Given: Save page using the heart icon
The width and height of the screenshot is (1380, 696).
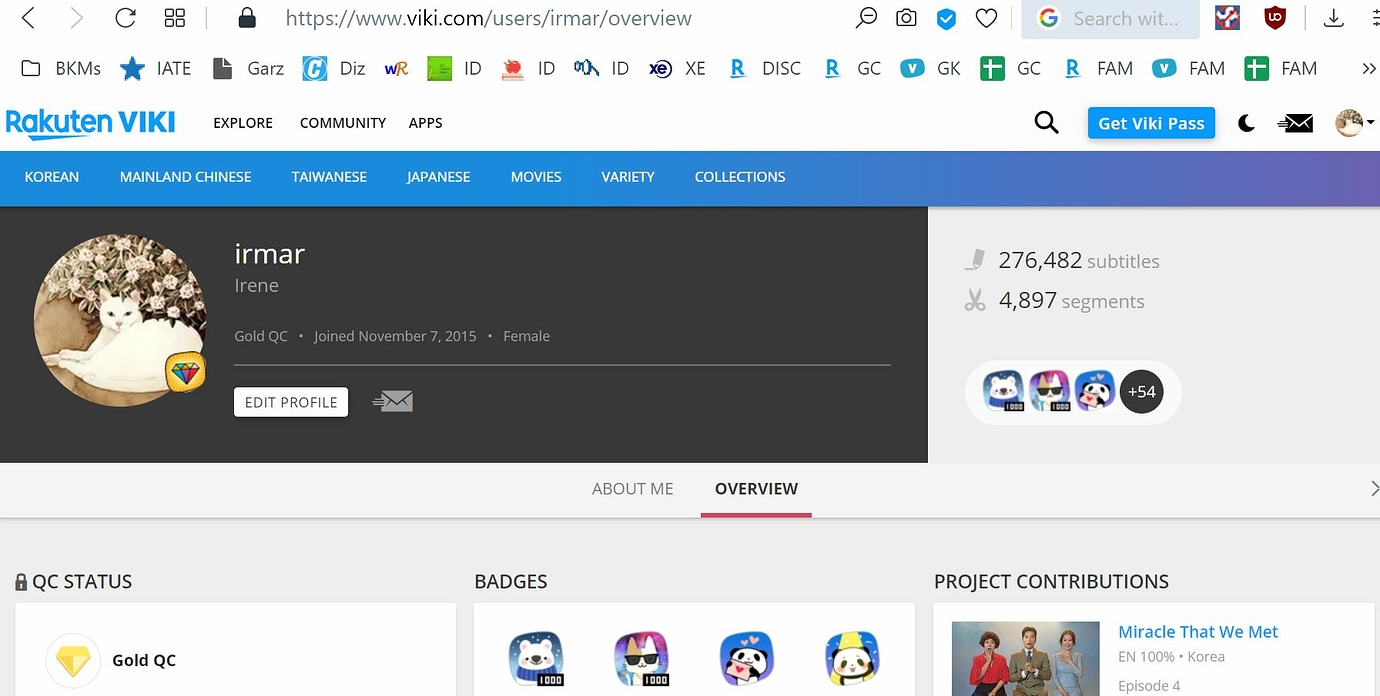Looking at the screenshot, I should (986, 17).
